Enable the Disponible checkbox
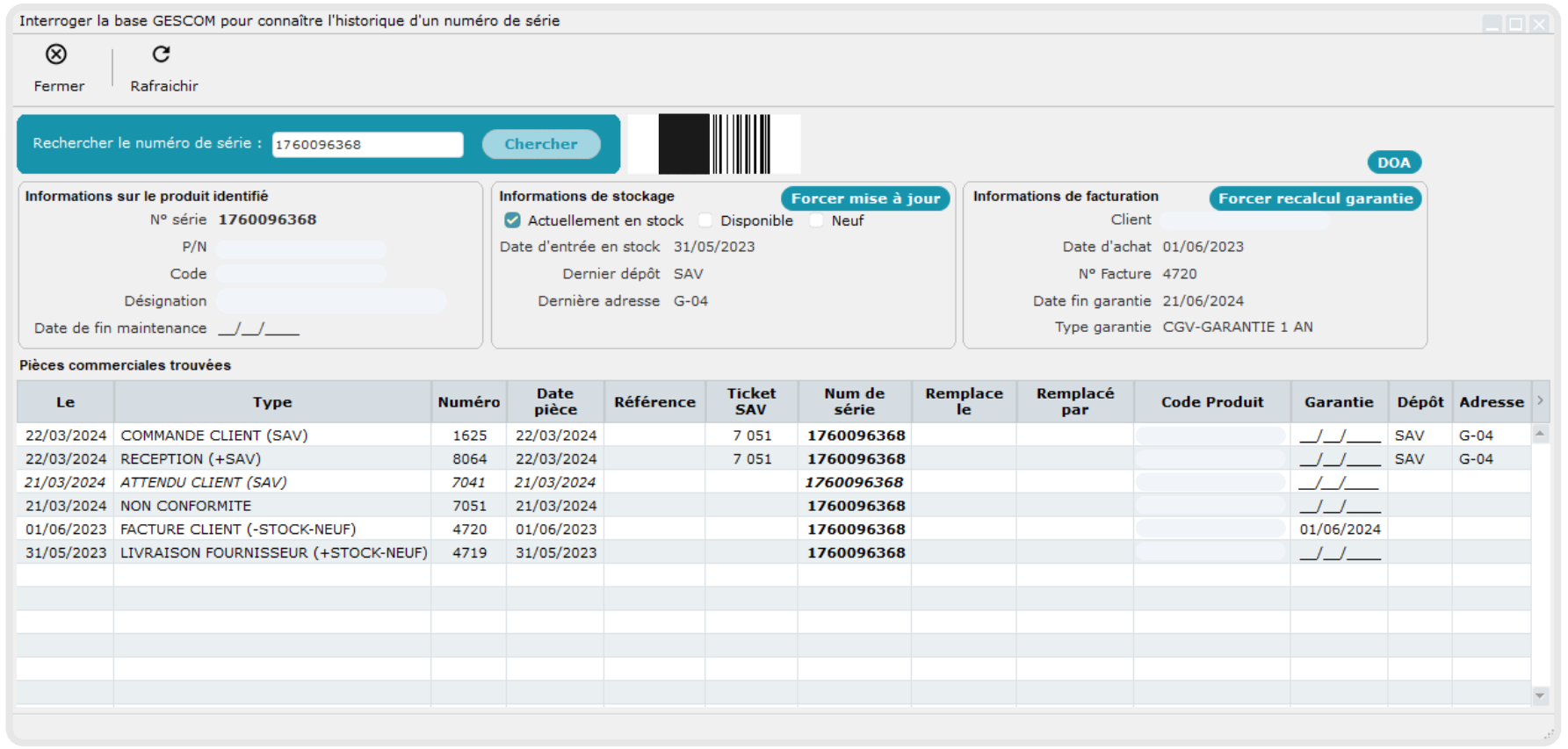This screenshot has height=749, width=1568. tap(705, 220)
